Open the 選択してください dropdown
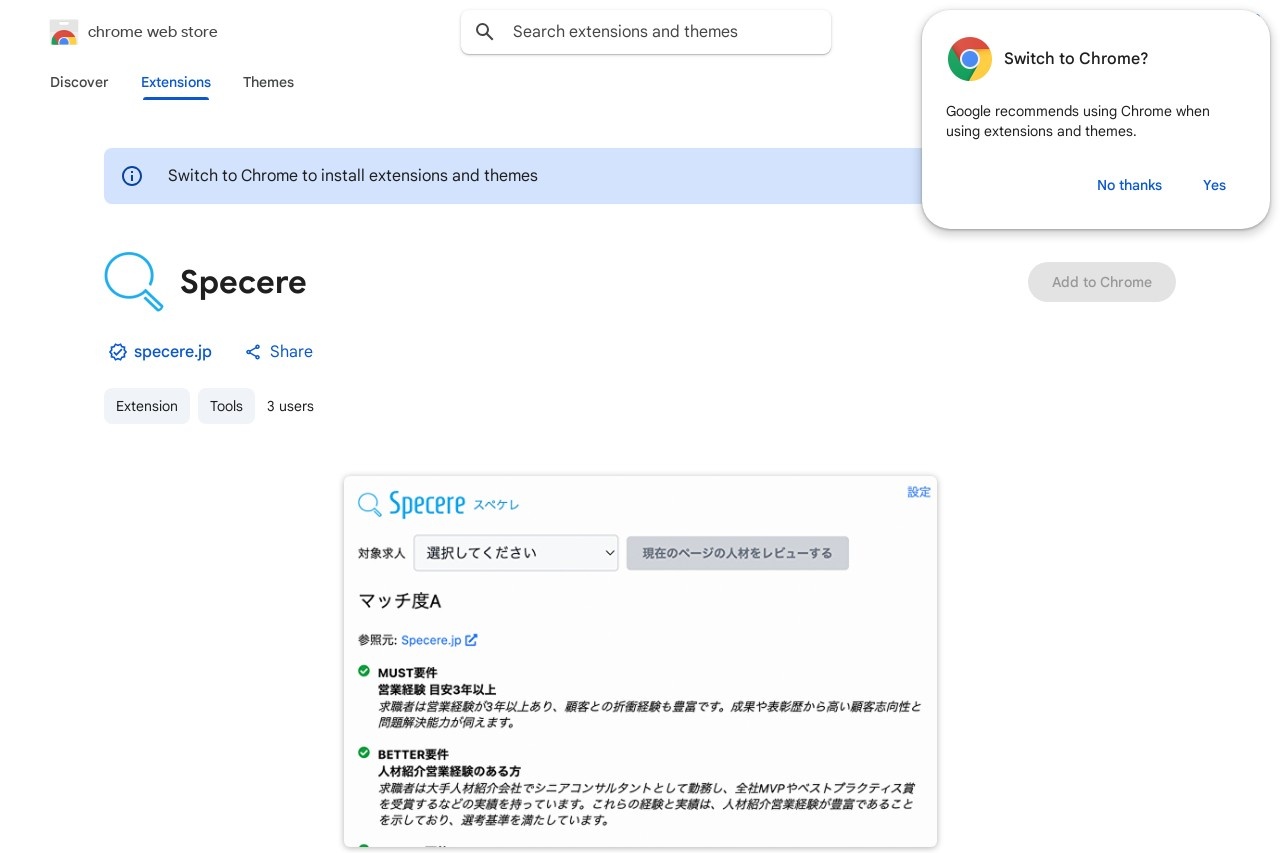Image resolution: width=1280 pixels, height=853 pixels. [516, 553]
